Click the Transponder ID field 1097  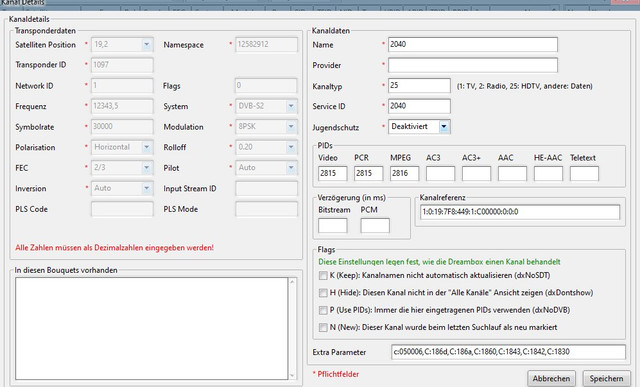tap(122, 65)
